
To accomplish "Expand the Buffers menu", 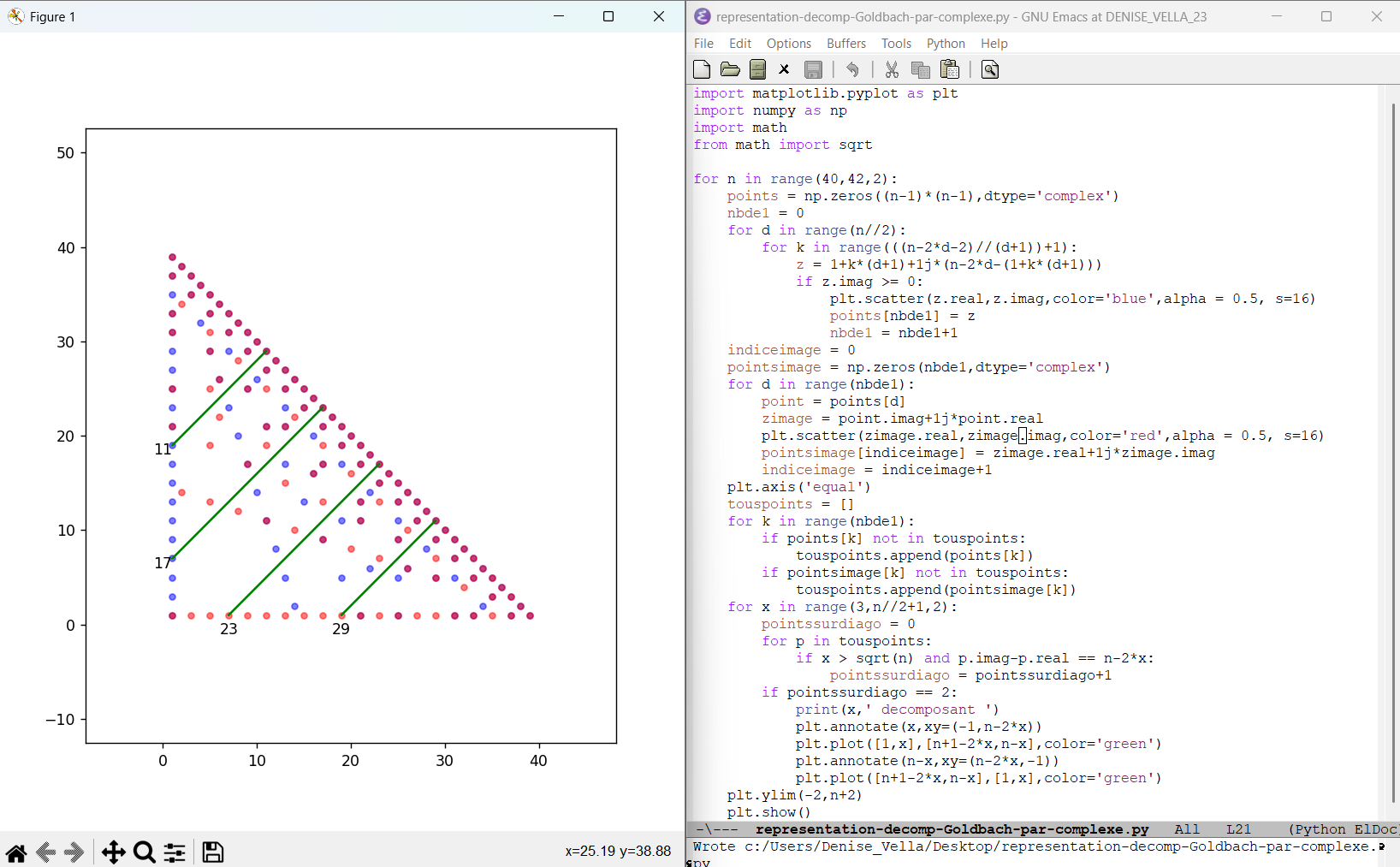I will click(845, 44).
